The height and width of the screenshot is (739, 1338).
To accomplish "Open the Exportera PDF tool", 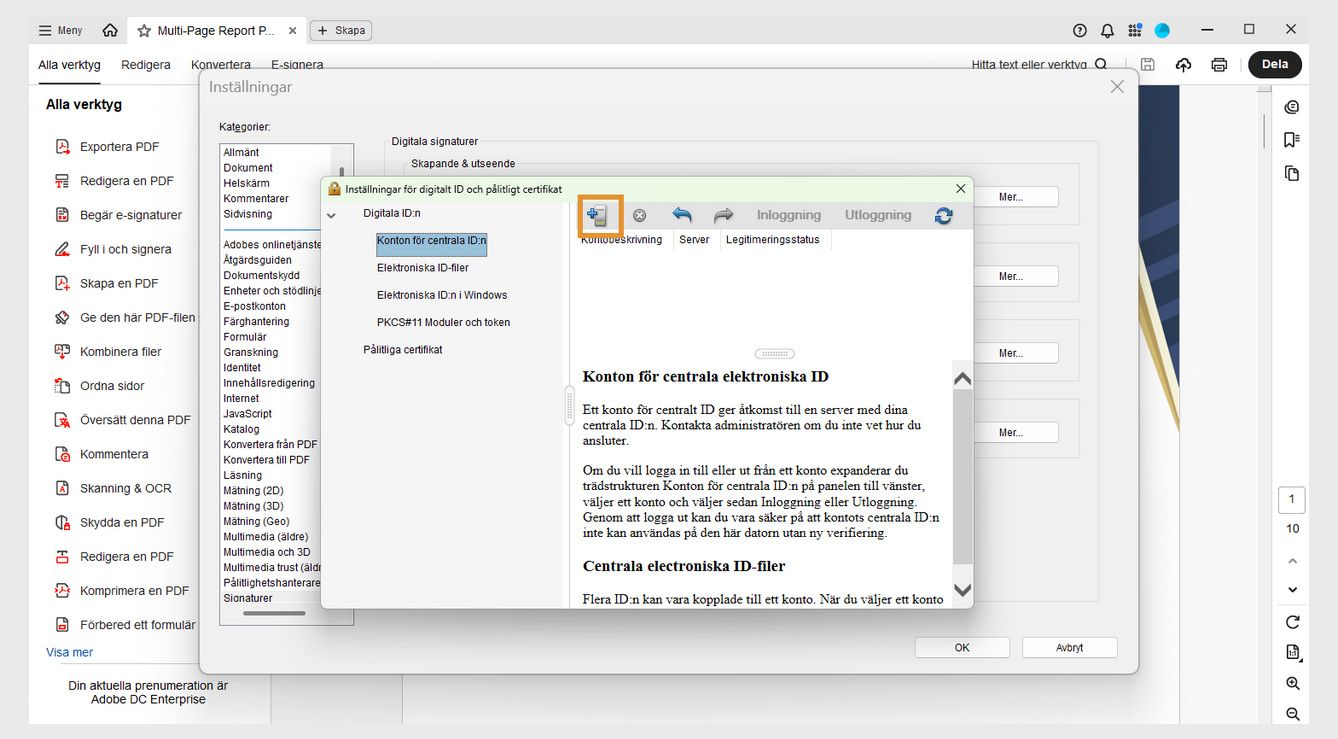I will pos(119,147).
